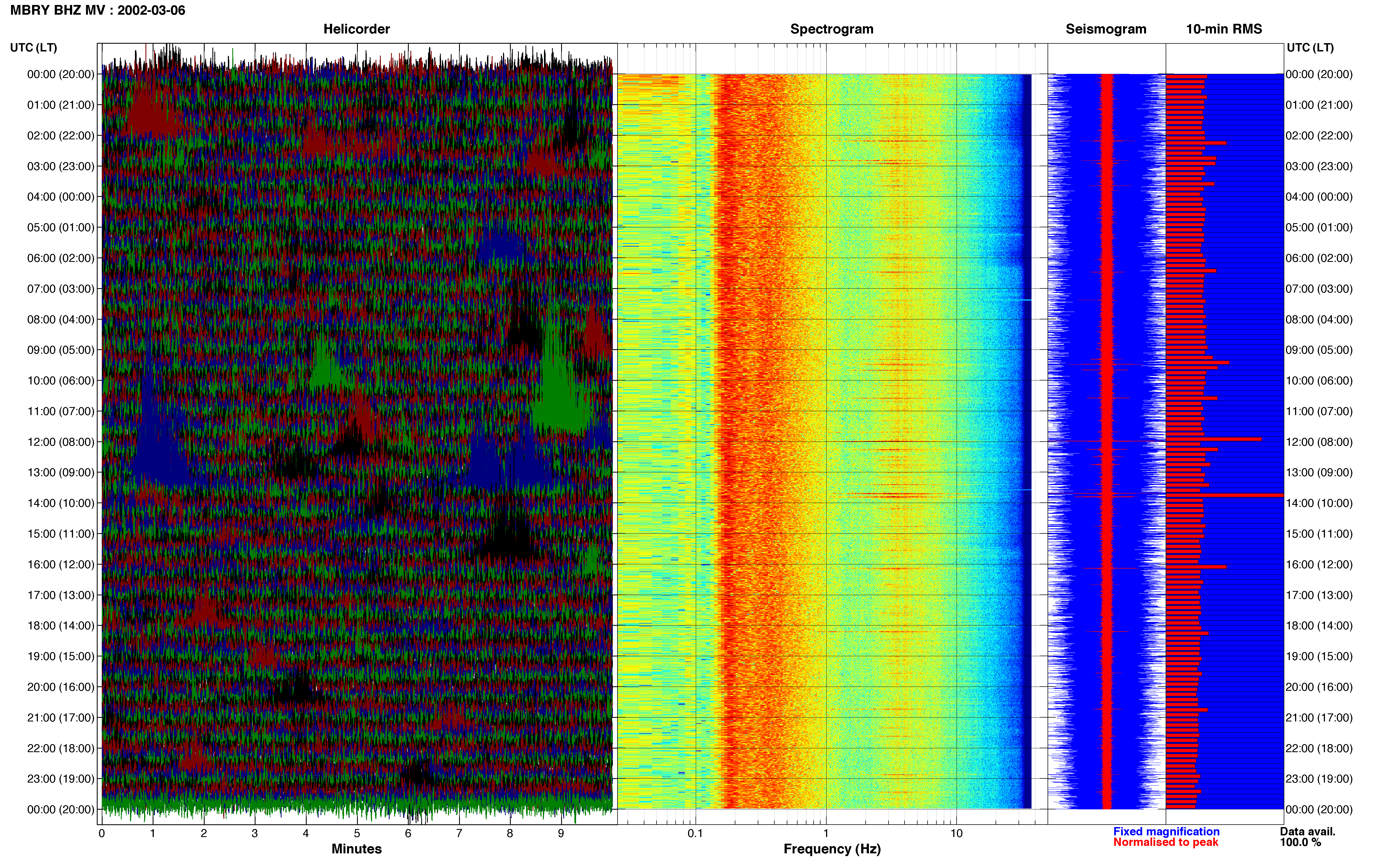Viewport: 1388px width, 868px height.
Task: Click minute tick label "5" on helicorder axis
Action: point(357,833)
